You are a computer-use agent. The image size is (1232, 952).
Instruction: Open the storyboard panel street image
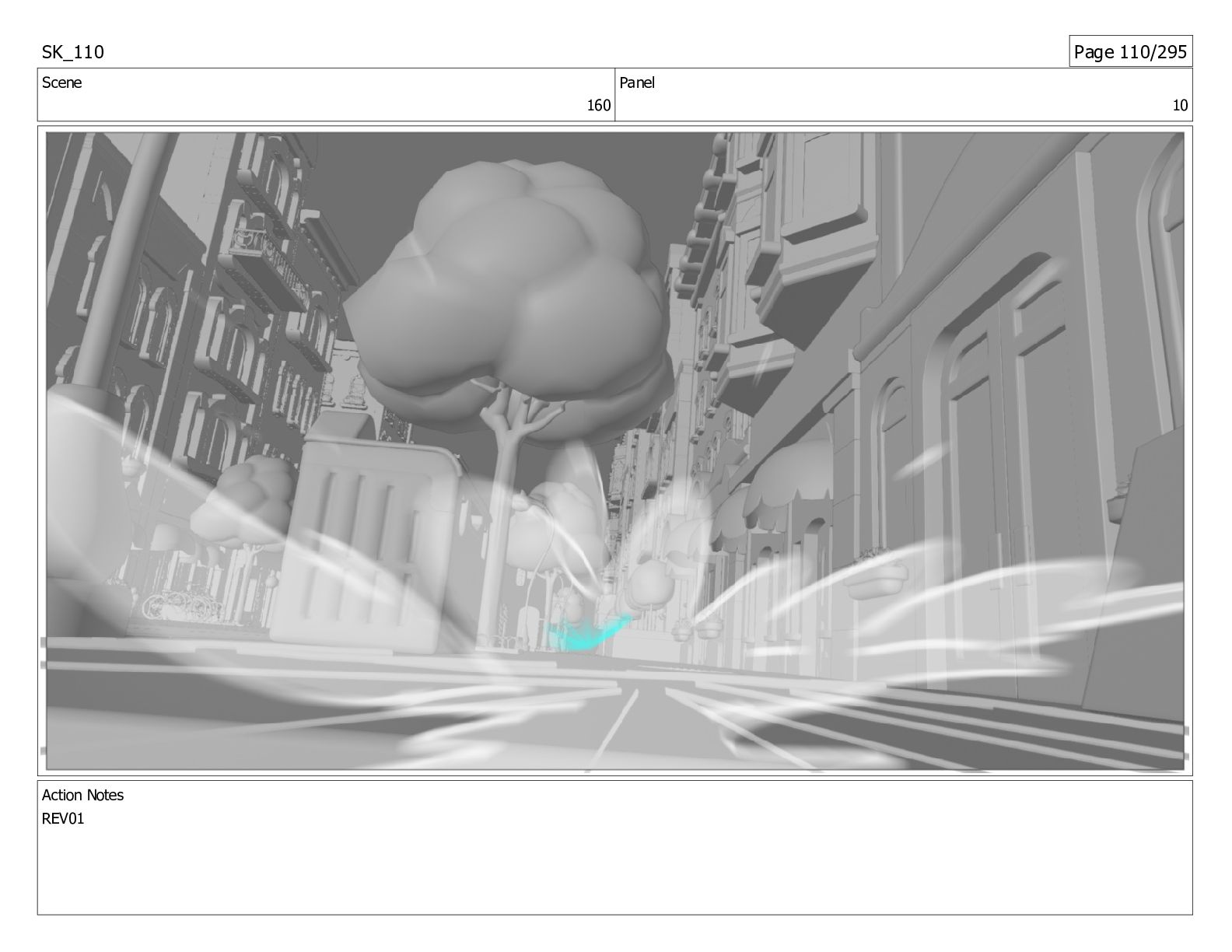pos(614,451)
